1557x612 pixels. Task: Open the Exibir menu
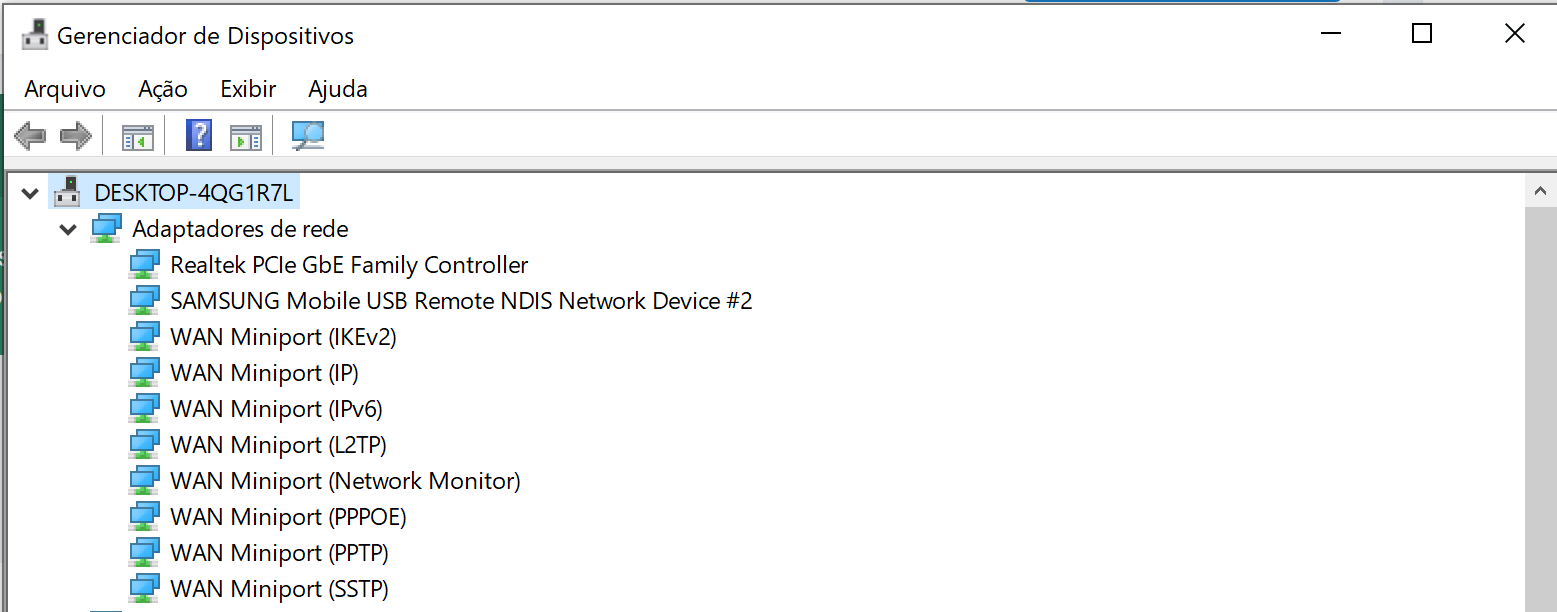pos(248,89)
